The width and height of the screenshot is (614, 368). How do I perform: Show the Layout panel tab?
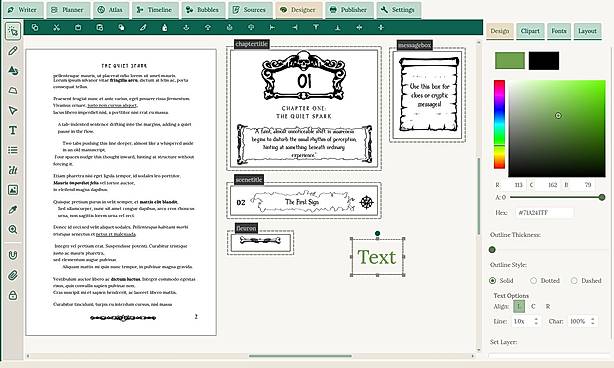click(587, 31)
